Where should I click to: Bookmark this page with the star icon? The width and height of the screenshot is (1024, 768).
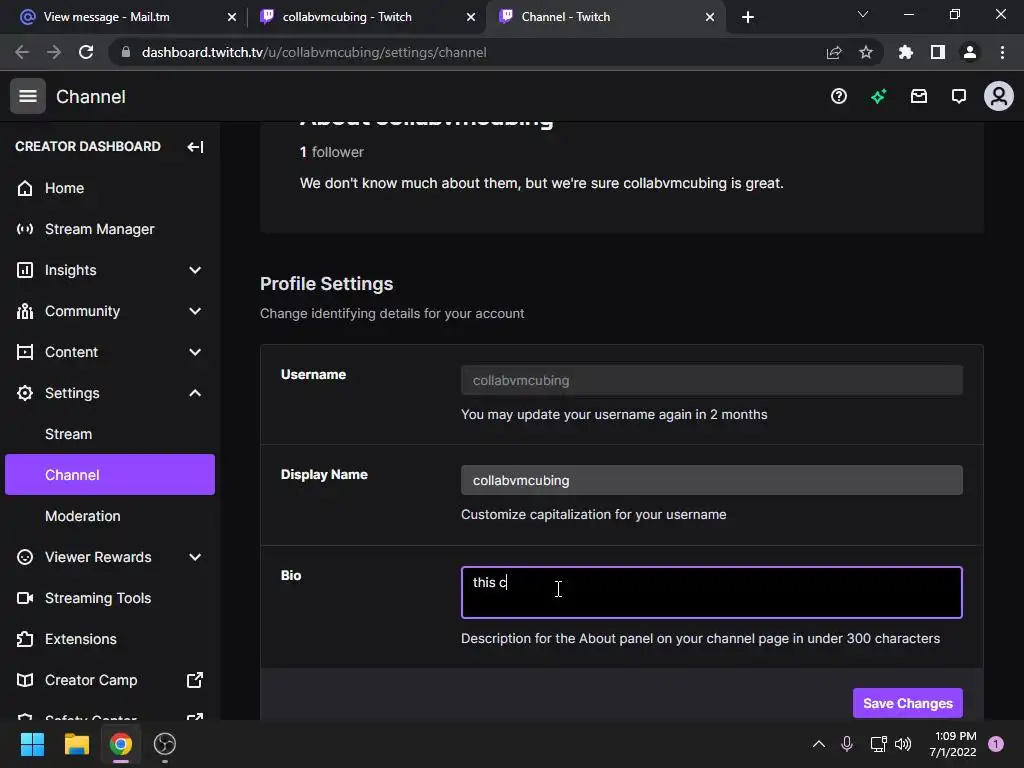865,52
